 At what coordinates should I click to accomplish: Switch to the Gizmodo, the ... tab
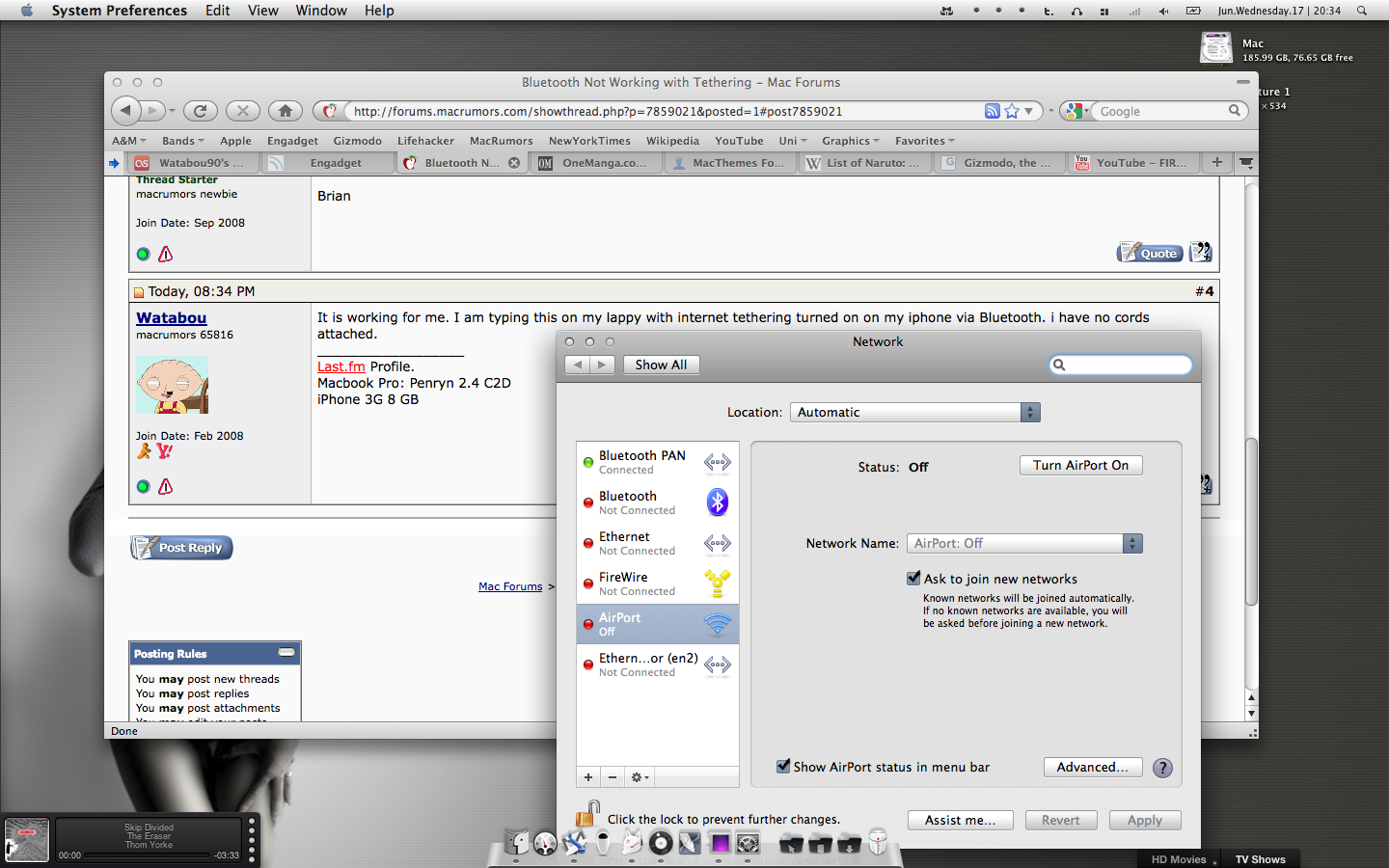click(1000, 163)
